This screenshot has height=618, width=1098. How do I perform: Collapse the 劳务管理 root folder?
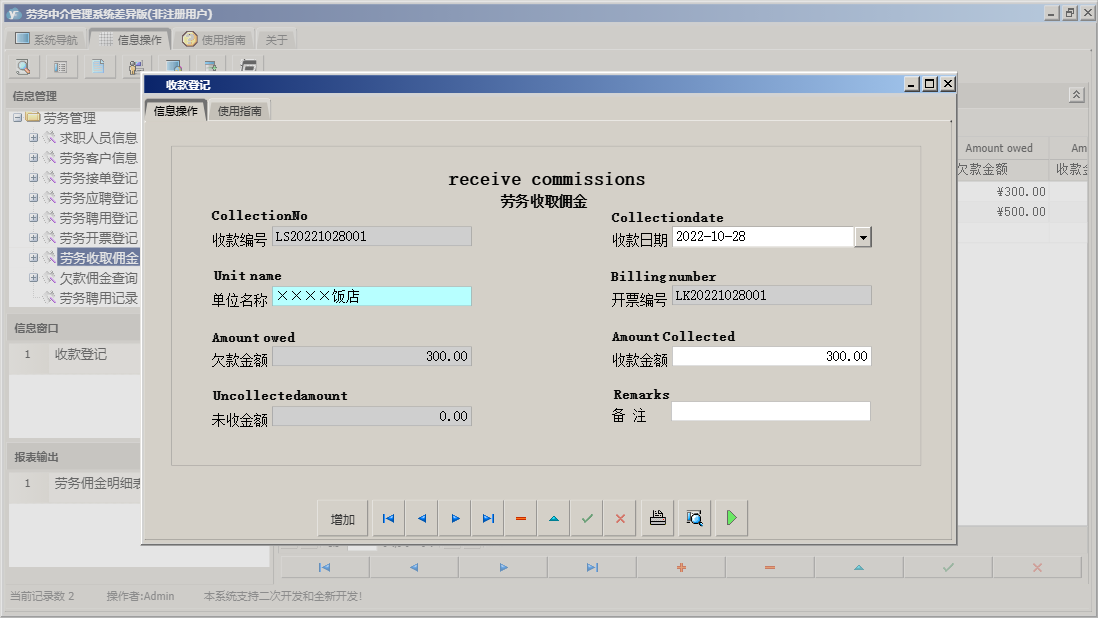click(x=17, y=118)
